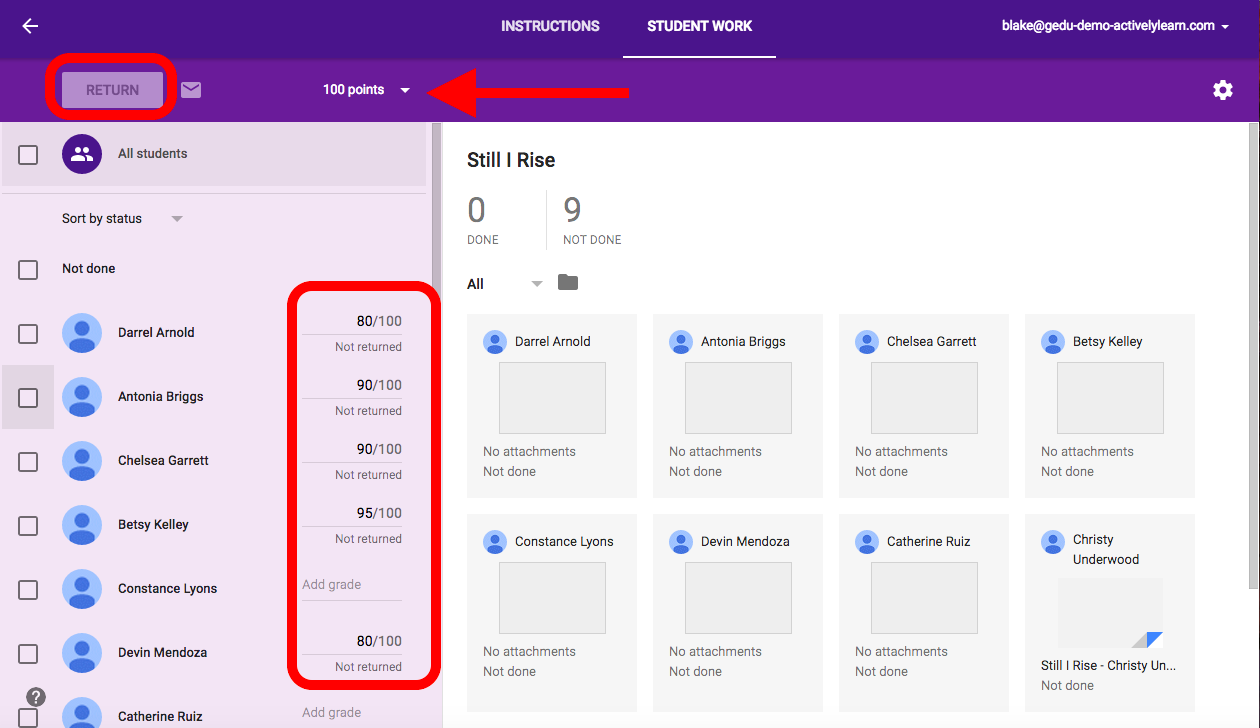Viewport: 1260px width, 728px height.
Task: Click Darrel Arnold's avatar in student list
Action: tap(82, 333)
